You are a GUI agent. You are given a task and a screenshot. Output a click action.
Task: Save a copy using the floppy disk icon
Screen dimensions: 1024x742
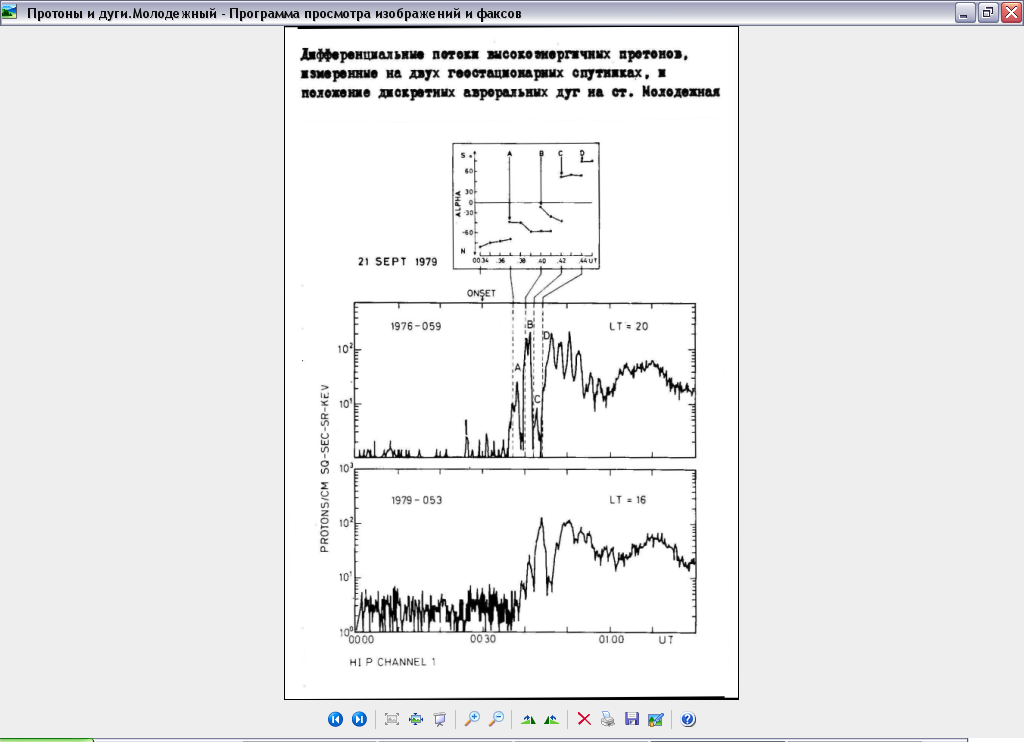tap(632, 719)
